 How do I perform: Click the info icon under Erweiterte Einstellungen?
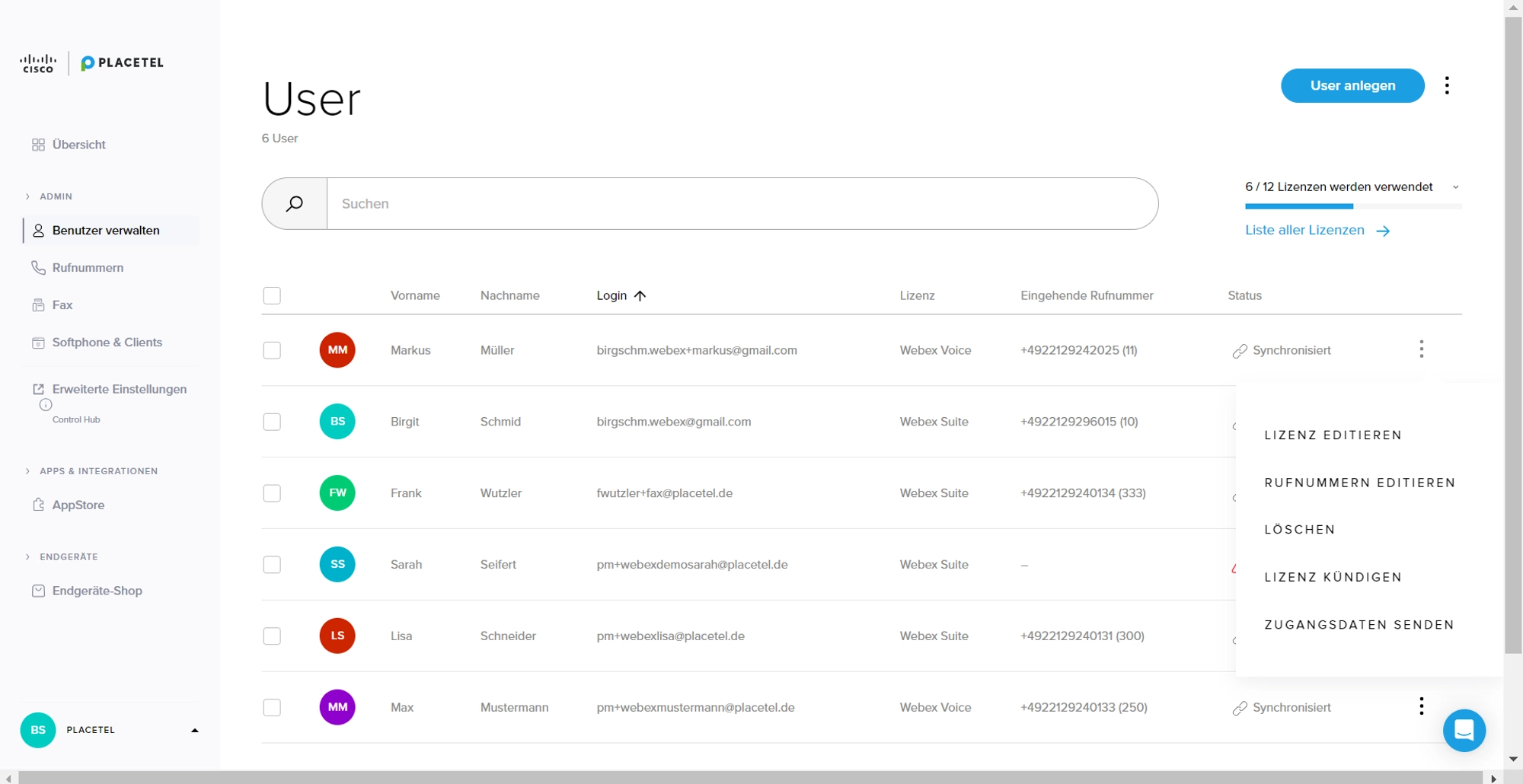[46, 405]
